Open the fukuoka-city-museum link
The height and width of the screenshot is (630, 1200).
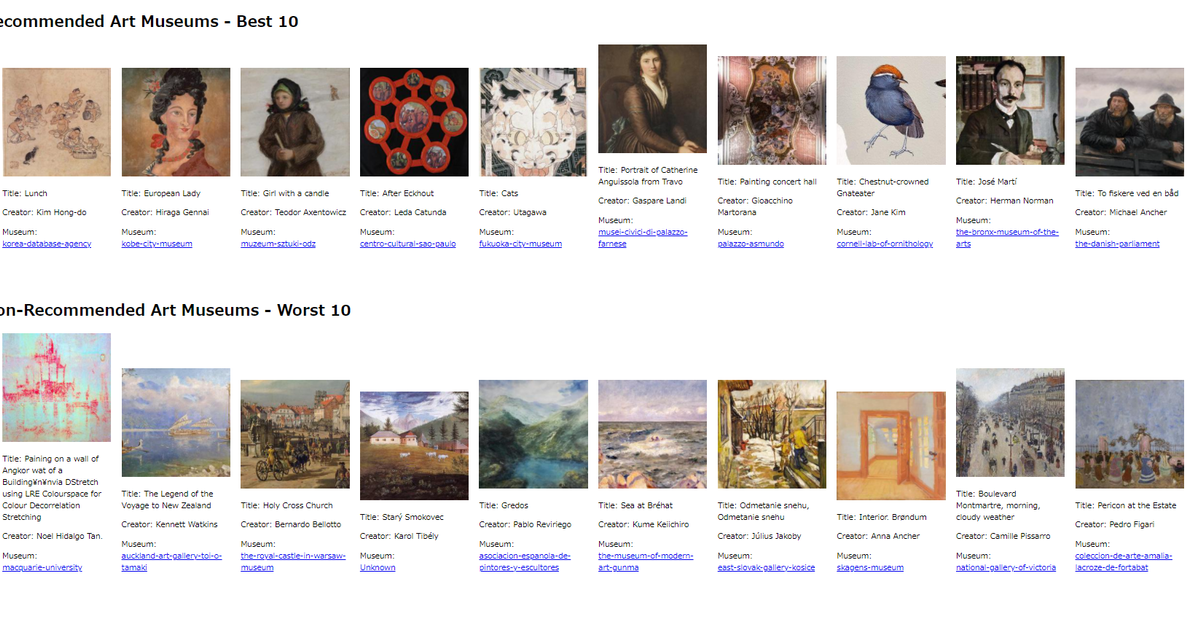(x=520, y=244)
